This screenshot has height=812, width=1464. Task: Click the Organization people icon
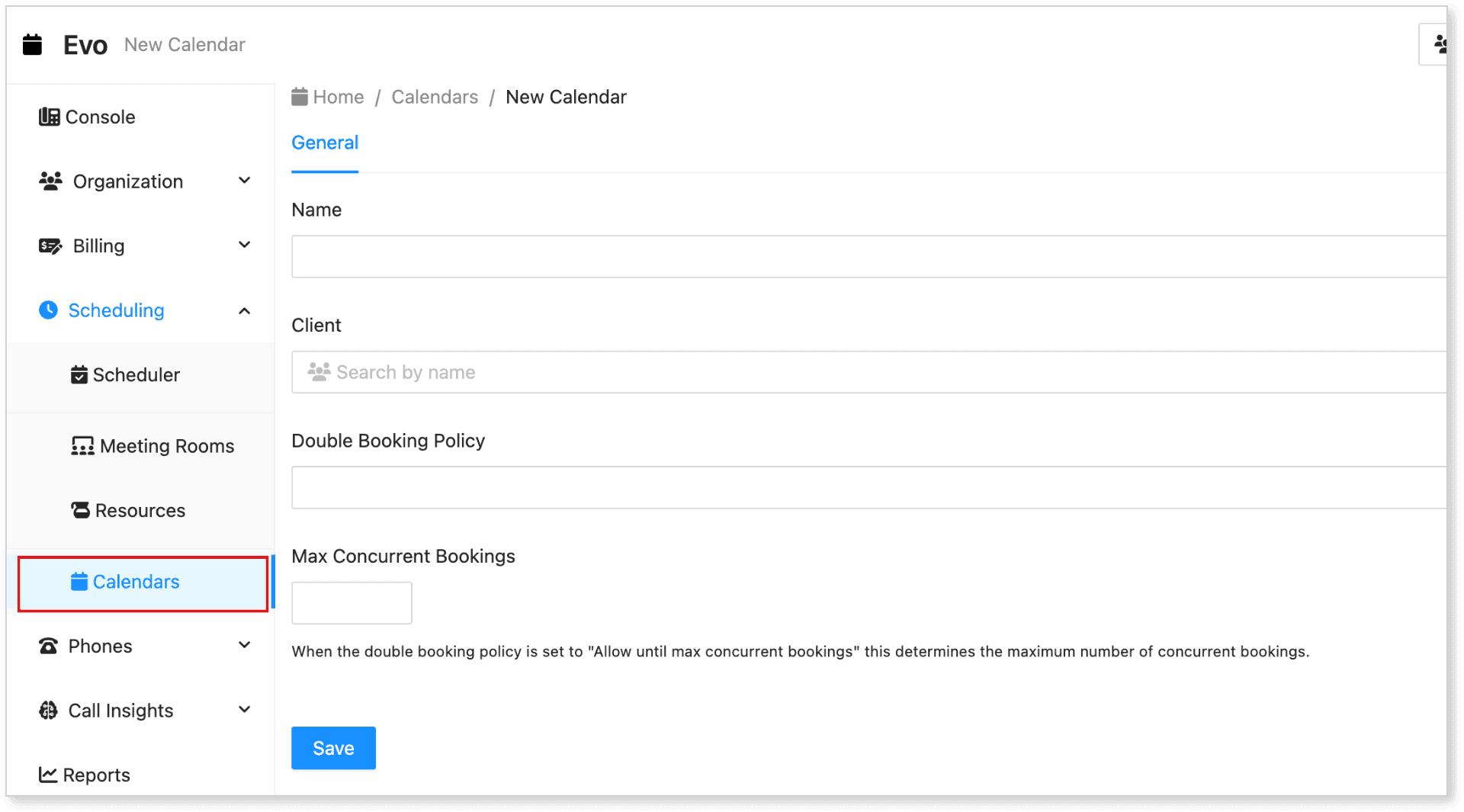50,181
